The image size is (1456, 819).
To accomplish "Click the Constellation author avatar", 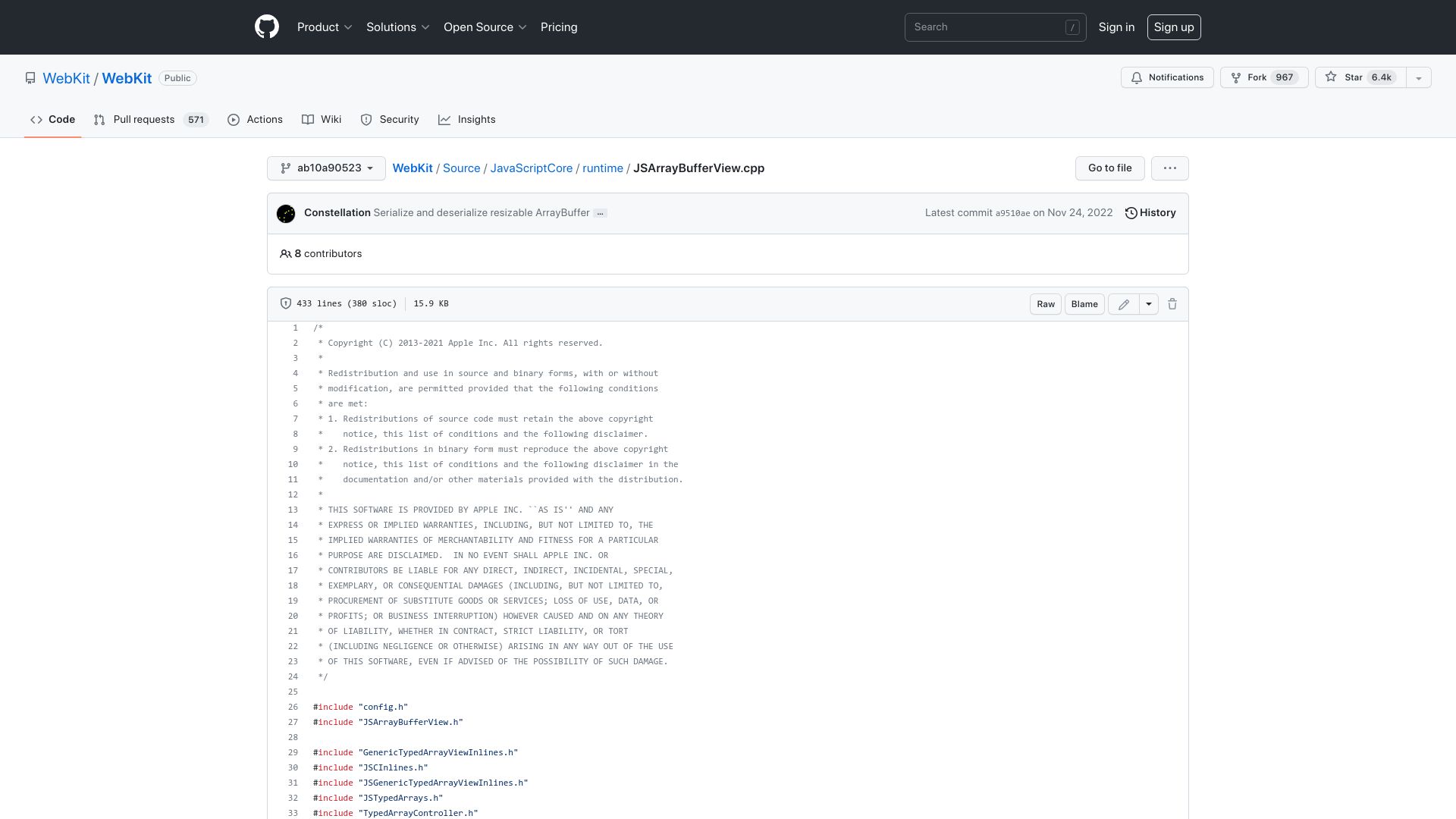I will pyautogui.click(x=286, y=214).
